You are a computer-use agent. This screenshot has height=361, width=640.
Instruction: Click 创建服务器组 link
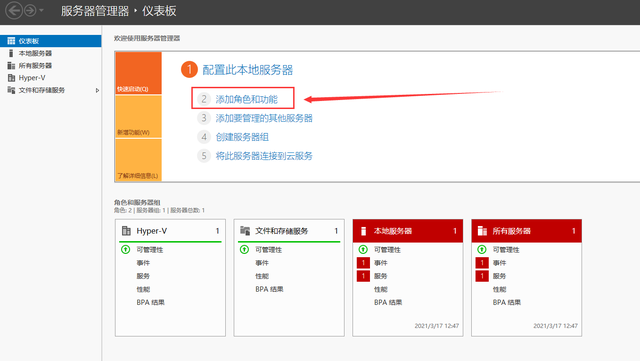[242, 137]
